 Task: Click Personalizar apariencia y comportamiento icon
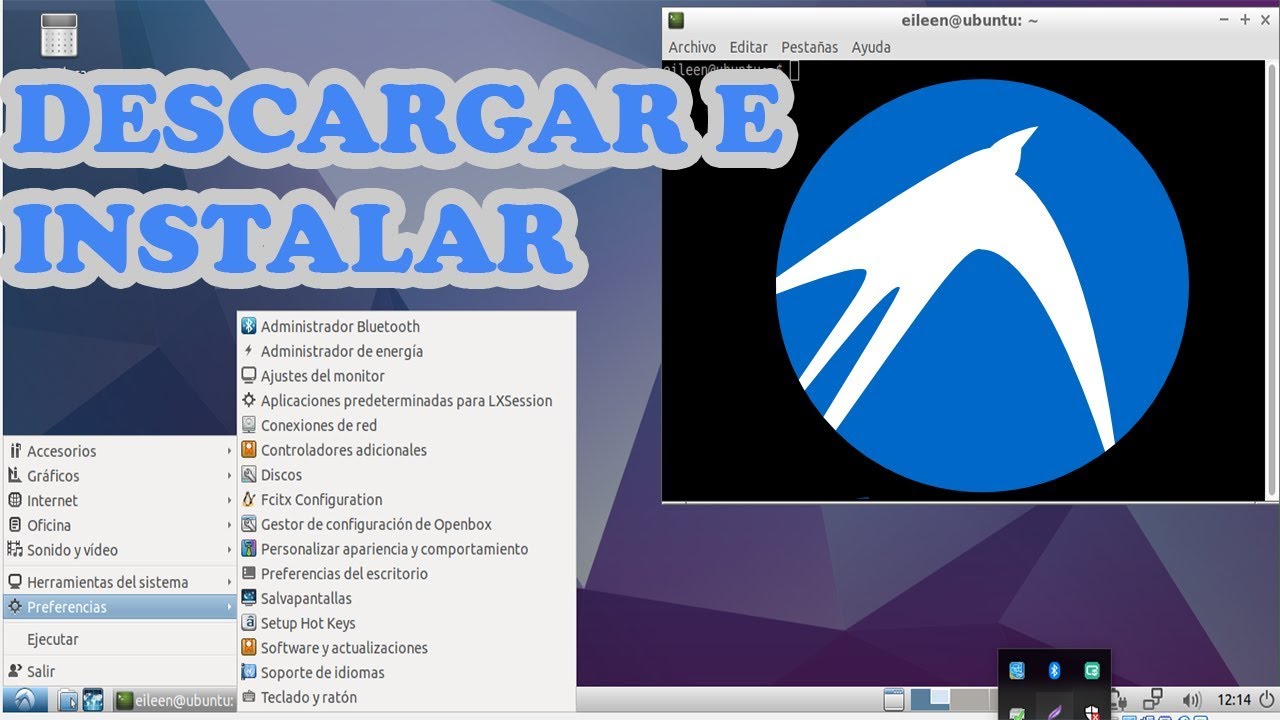(x=250, y=549)
